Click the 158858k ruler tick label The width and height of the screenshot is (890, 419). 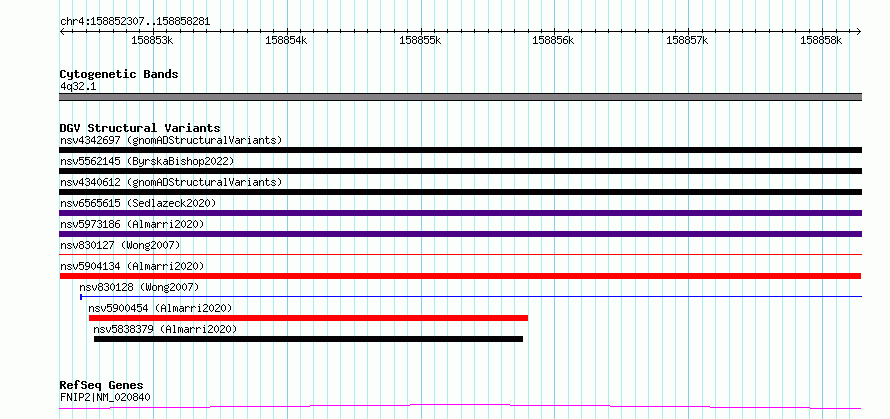click(821, 40)
